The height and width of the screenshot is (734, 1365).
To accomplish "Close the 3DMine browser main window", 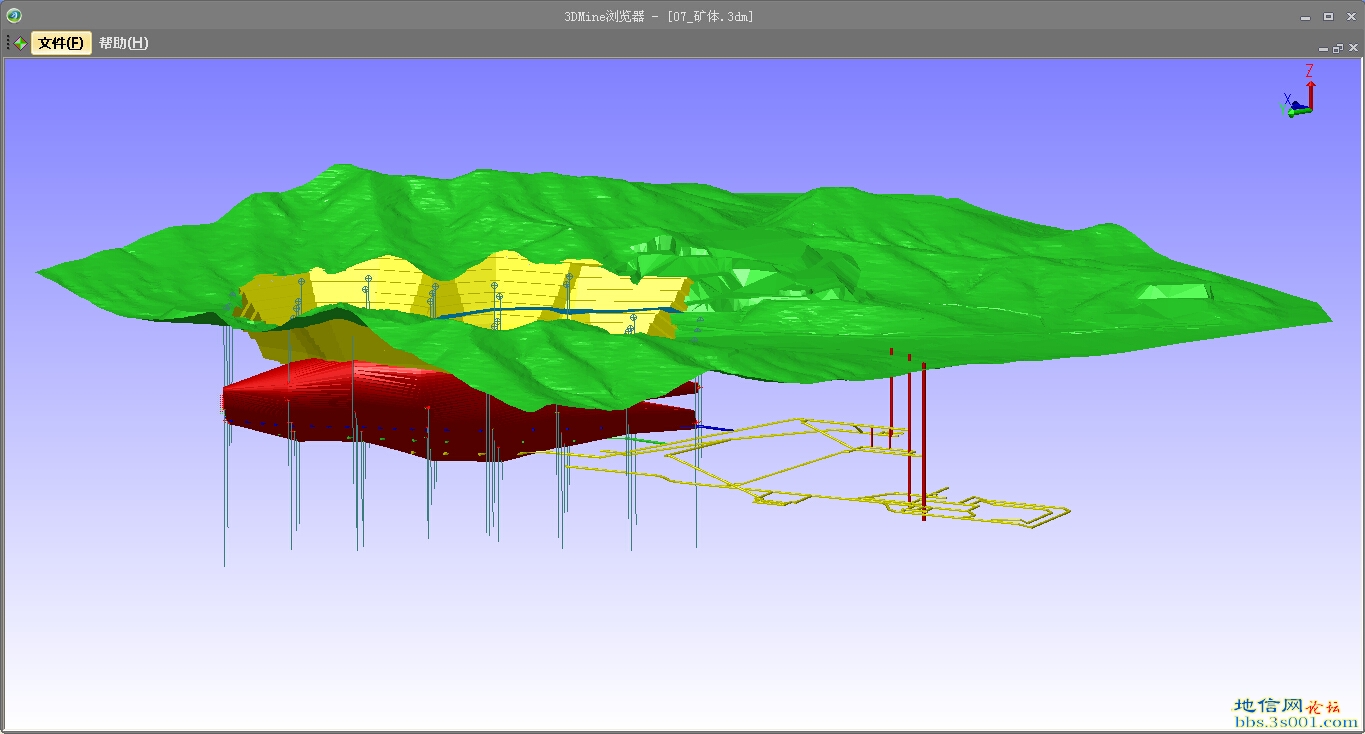I will pyautogui.click(x=1350, y=16).
